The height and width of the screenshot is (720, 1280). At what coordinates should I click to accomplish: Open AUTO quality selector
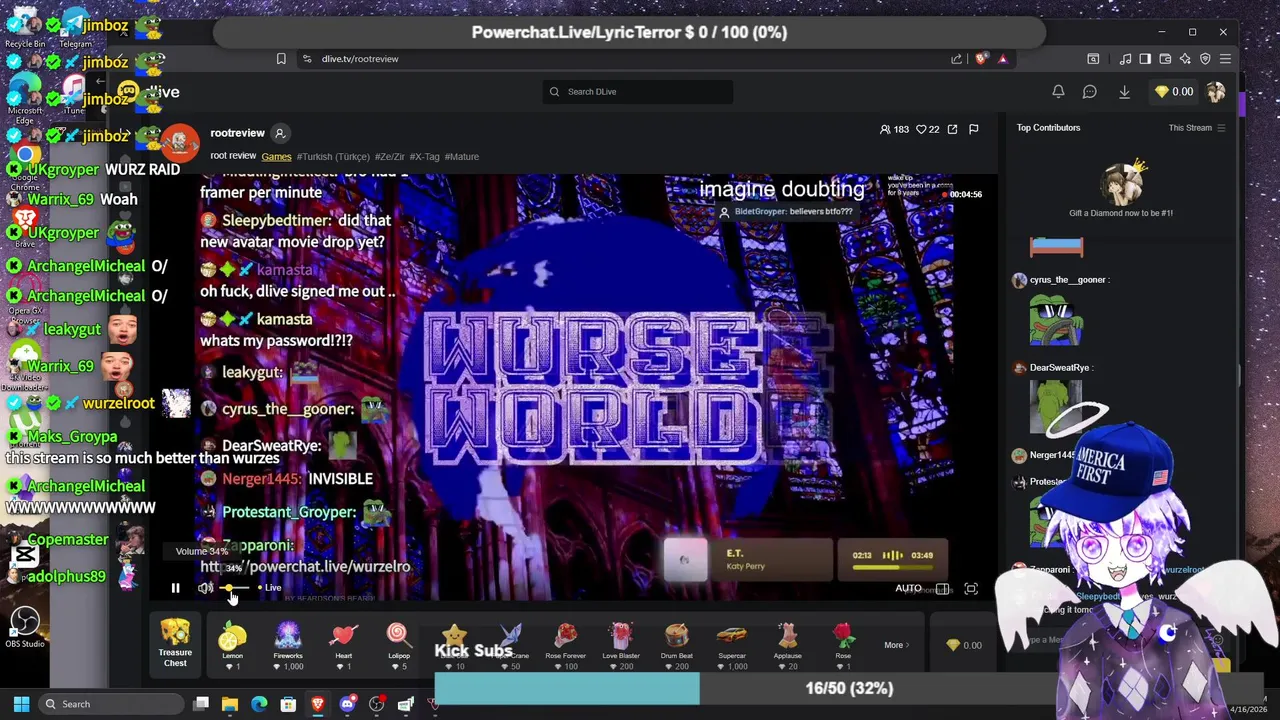908,588
